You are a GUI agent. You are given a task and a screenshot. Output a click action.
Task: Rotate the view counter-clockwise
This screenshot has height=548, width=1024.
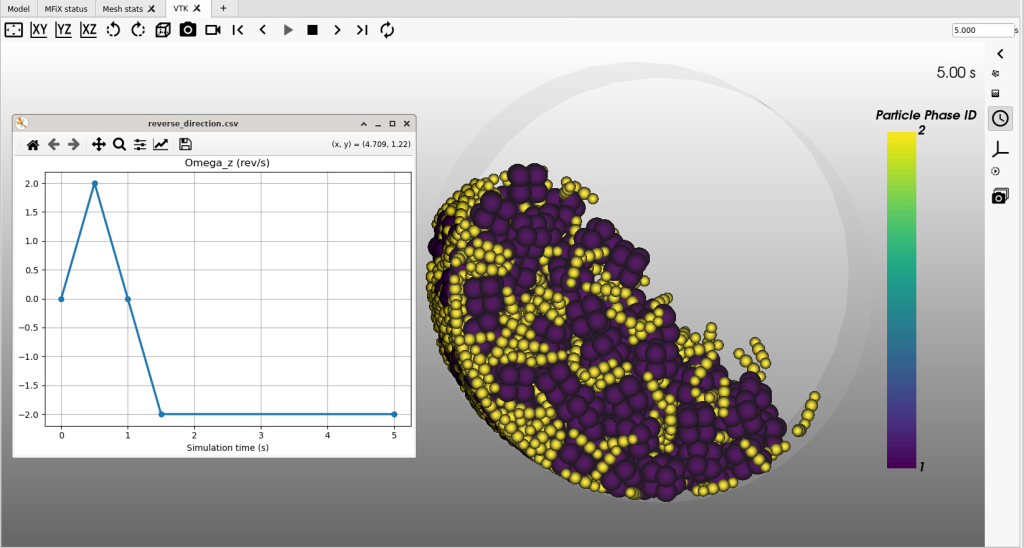(113, 30)
